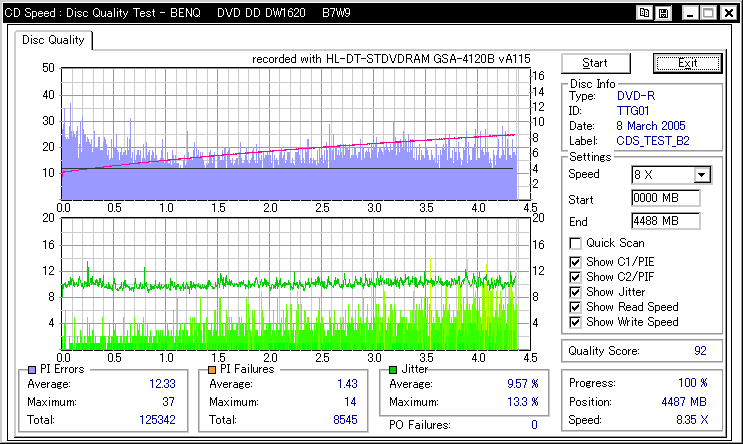743x444 pixels.
Task: Click the End position field 4488 MB
Action: 666,221
